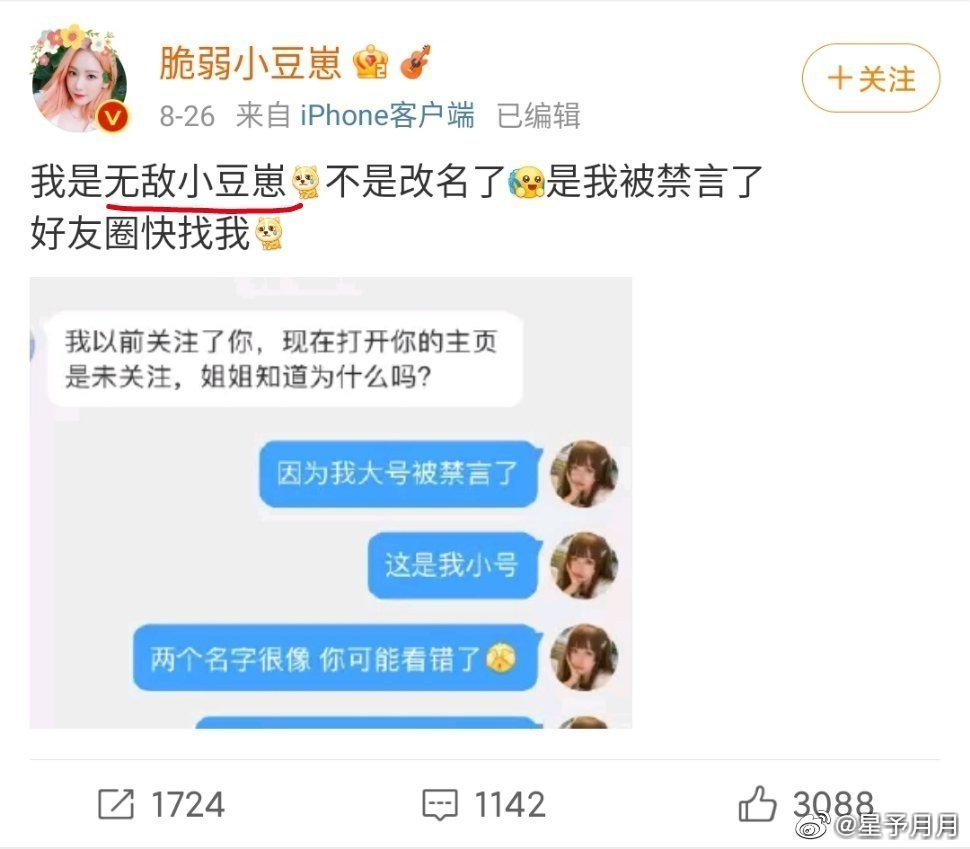
Task: Open comments via the speech bubble icon
Action: coord(440,804)
